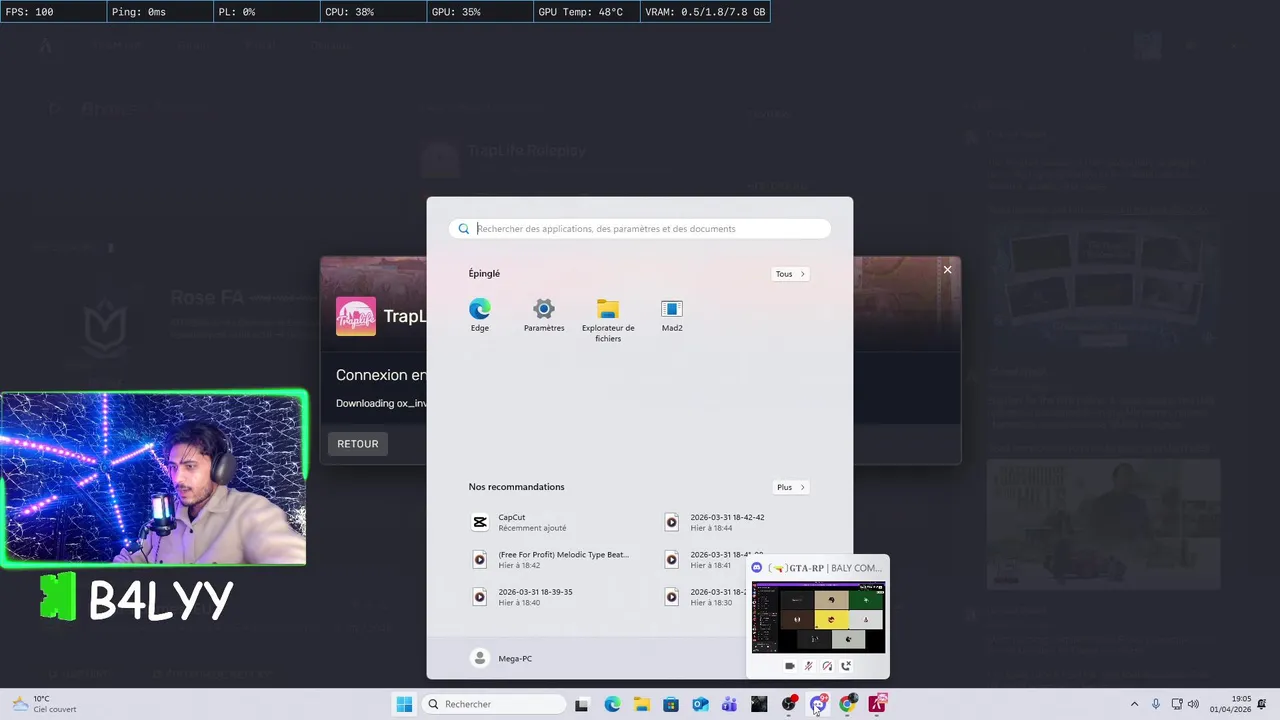The width and height of the screenshot is (1280, 720).
Task: Open the weather widget showing 10°C
Action: point(44,704)
